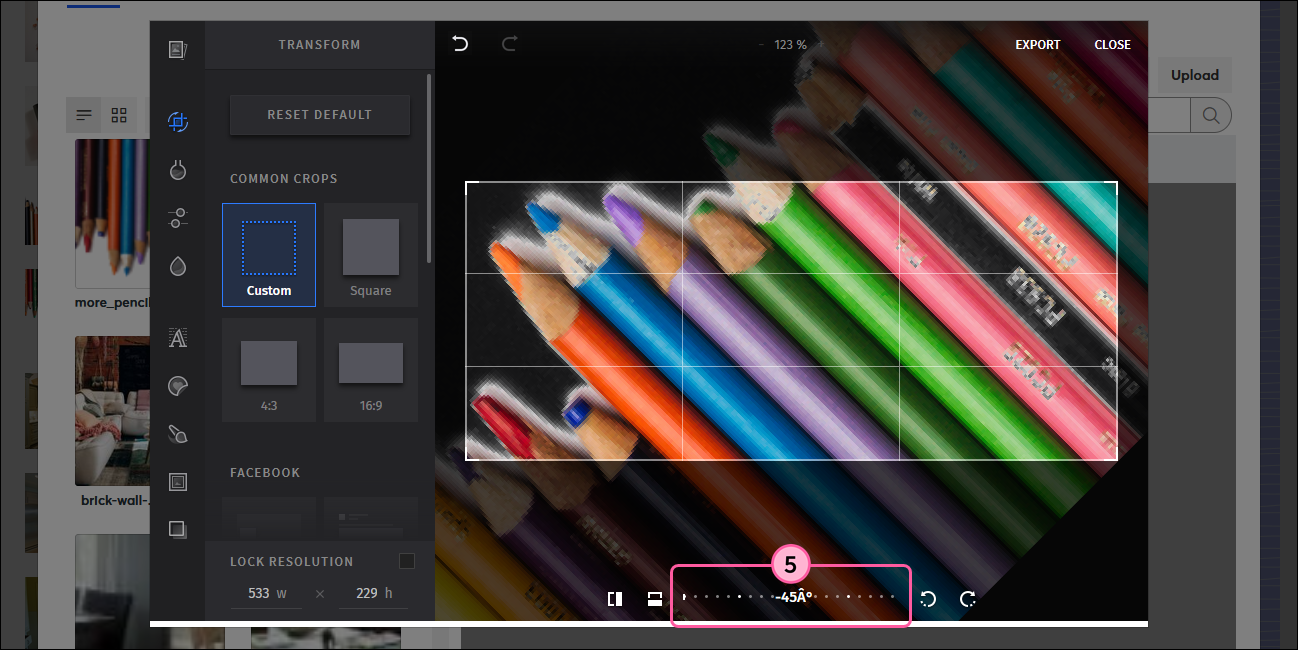Select the Square crop preset
Viewport: 1298px width, 650px height.
[371, 255]
